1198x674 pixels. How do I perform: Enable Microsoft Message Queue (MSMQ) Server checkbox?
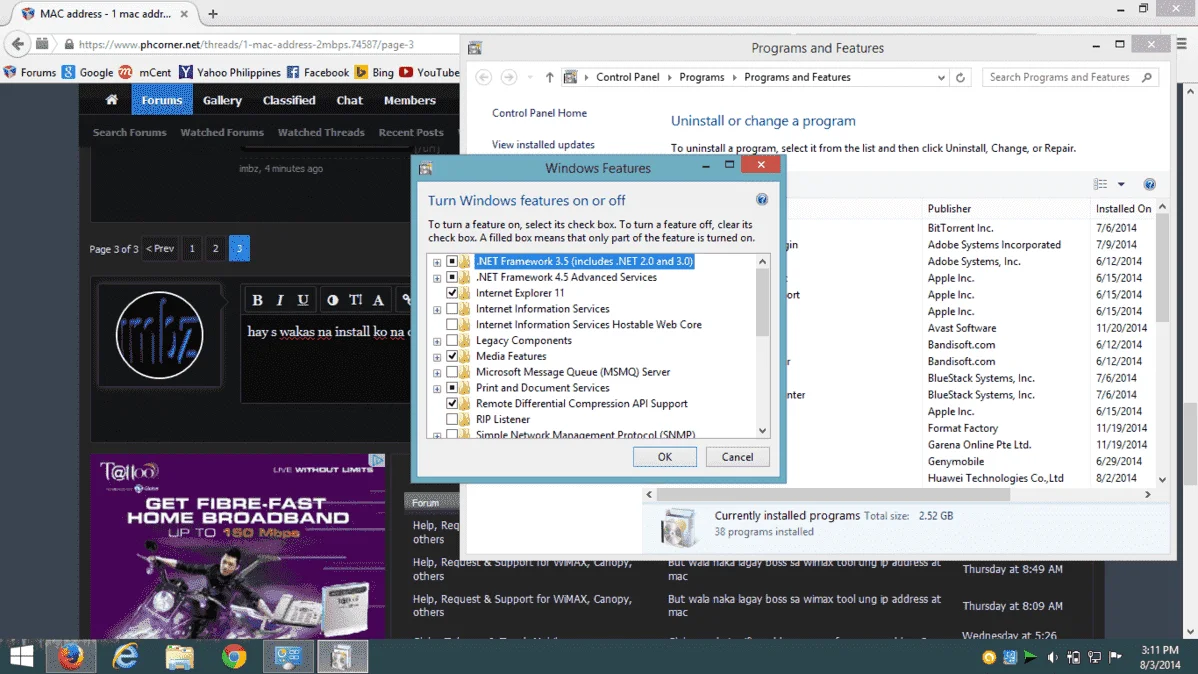pyautogui.click(x=452, y=372)
